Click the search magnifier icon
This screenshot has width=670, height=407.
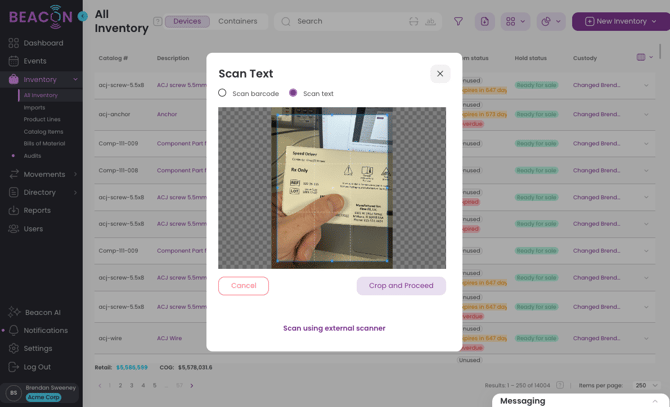286,21
